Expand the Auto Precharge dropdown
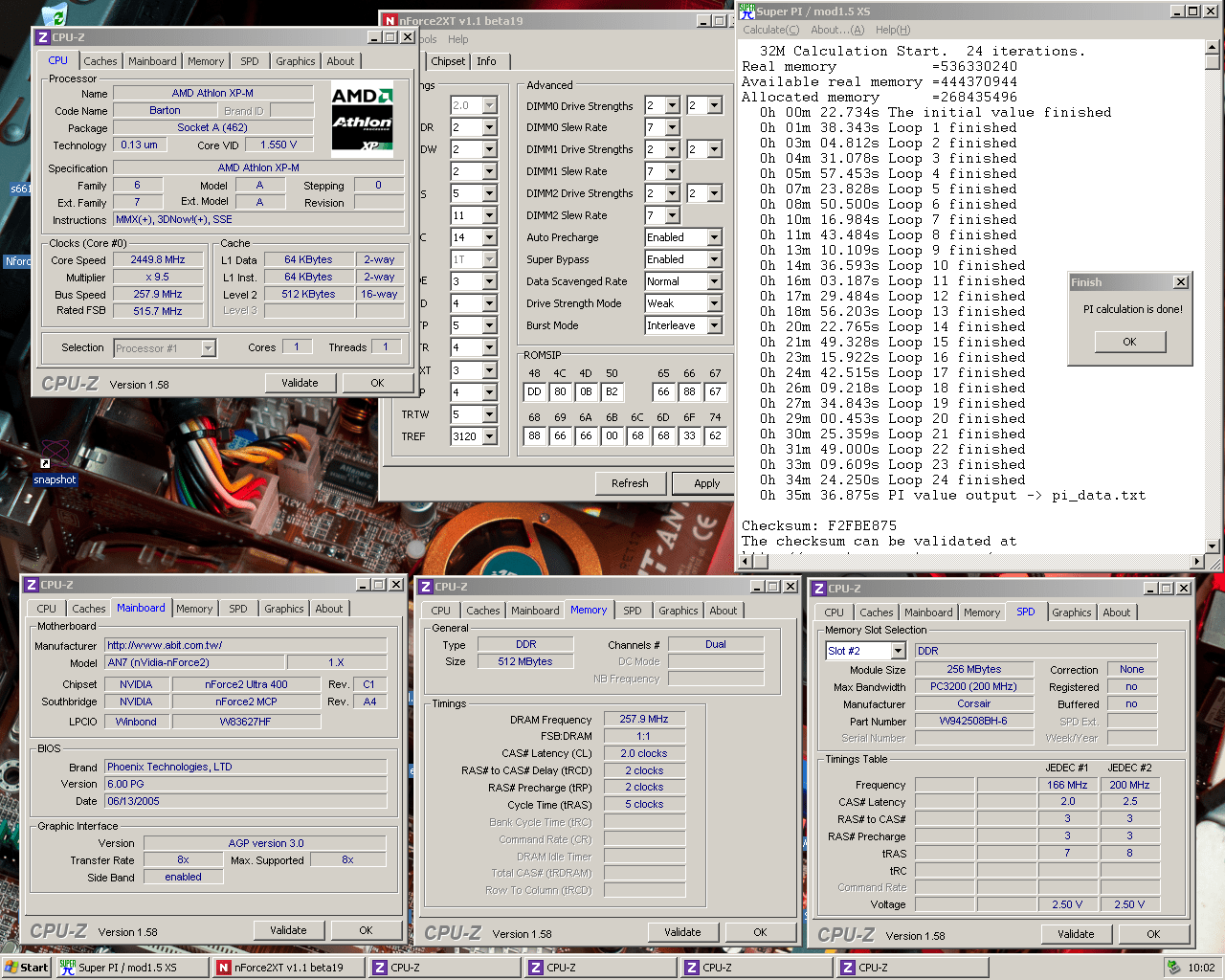The height and width of the screenshot is (980, 1225). tap(714, 237)
